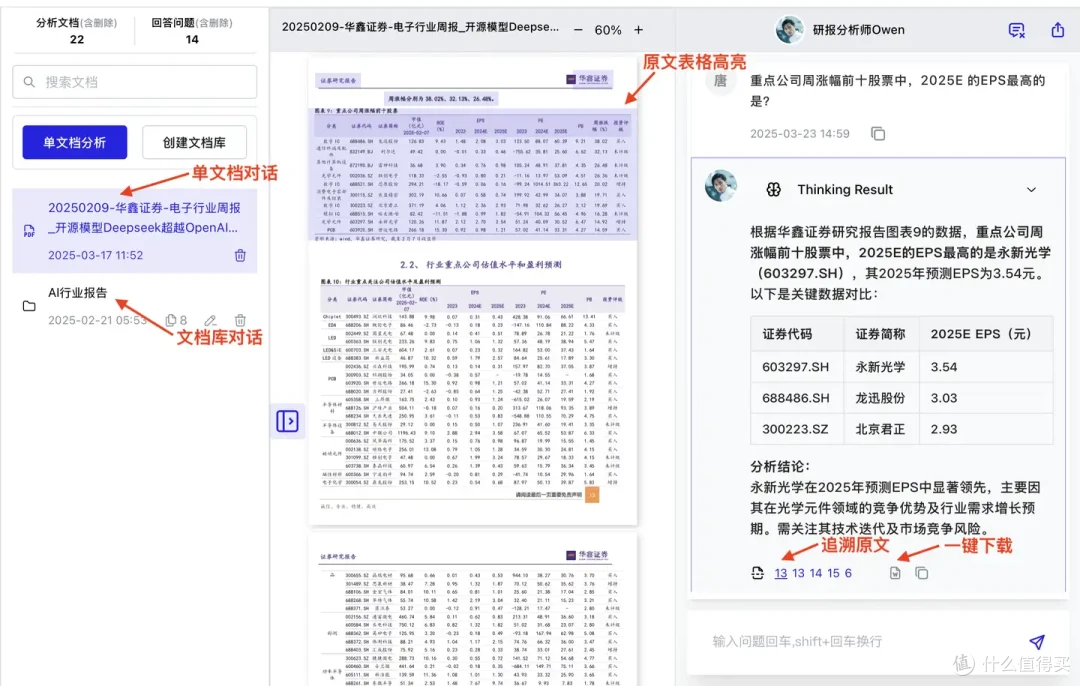
Task: Click the 研报分析师Owen avatar at top
Action: [789, 30]
